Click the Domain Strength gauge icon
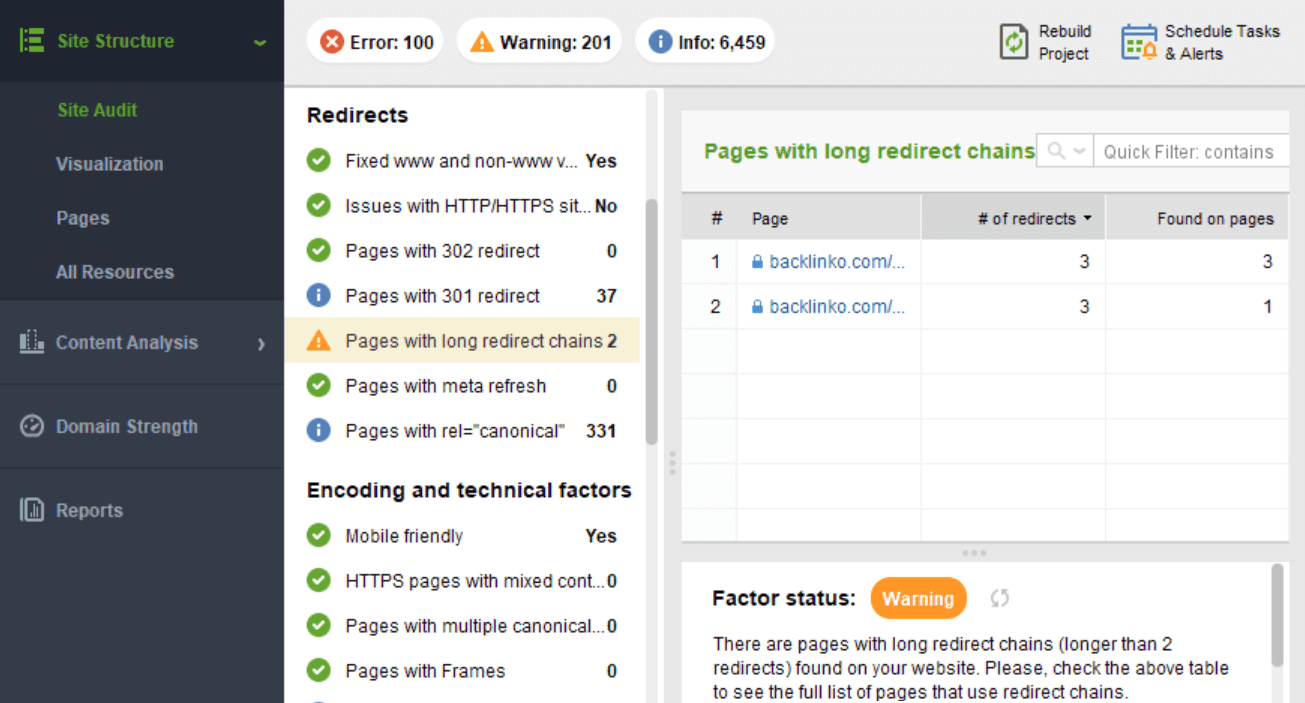The height and width of the screenshot is (703, 1305). point(32,426)
